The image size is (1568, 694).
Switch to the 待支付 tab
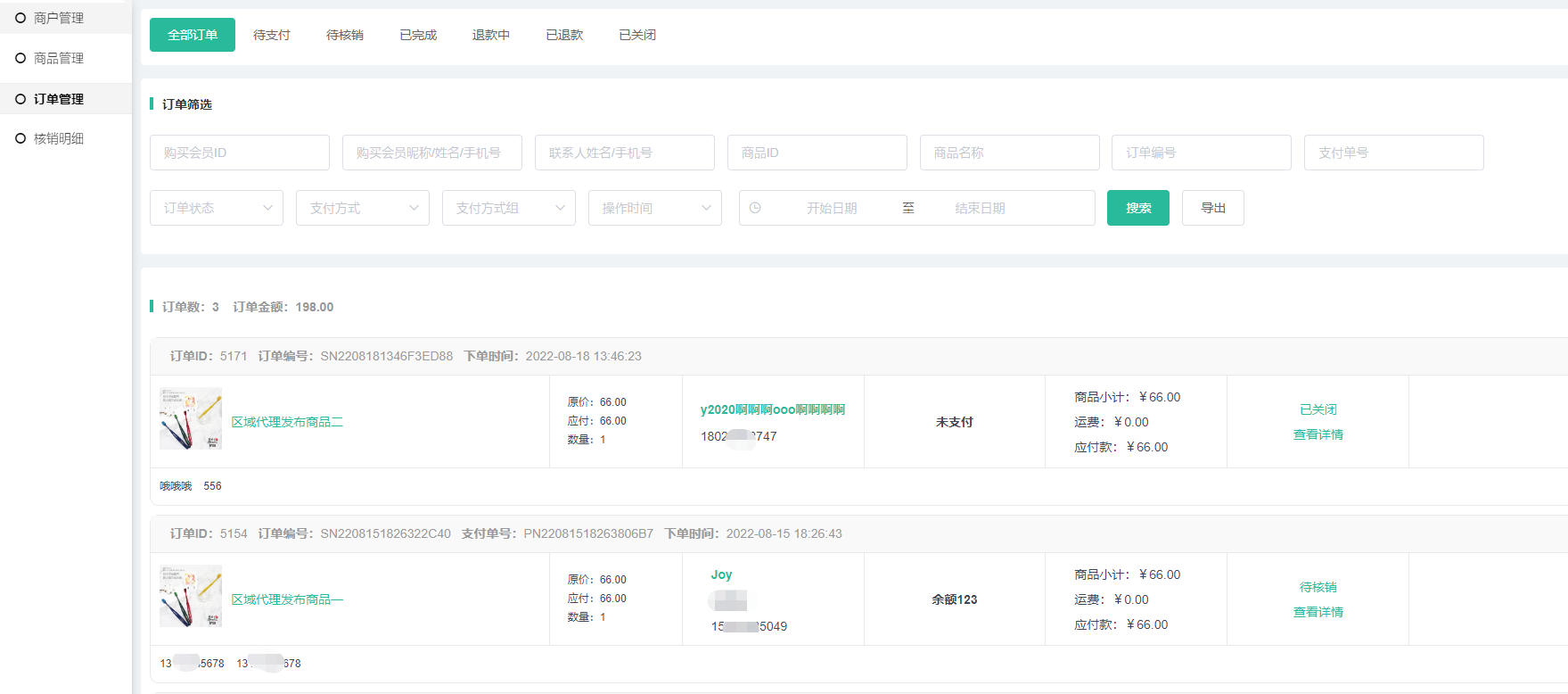272,35
